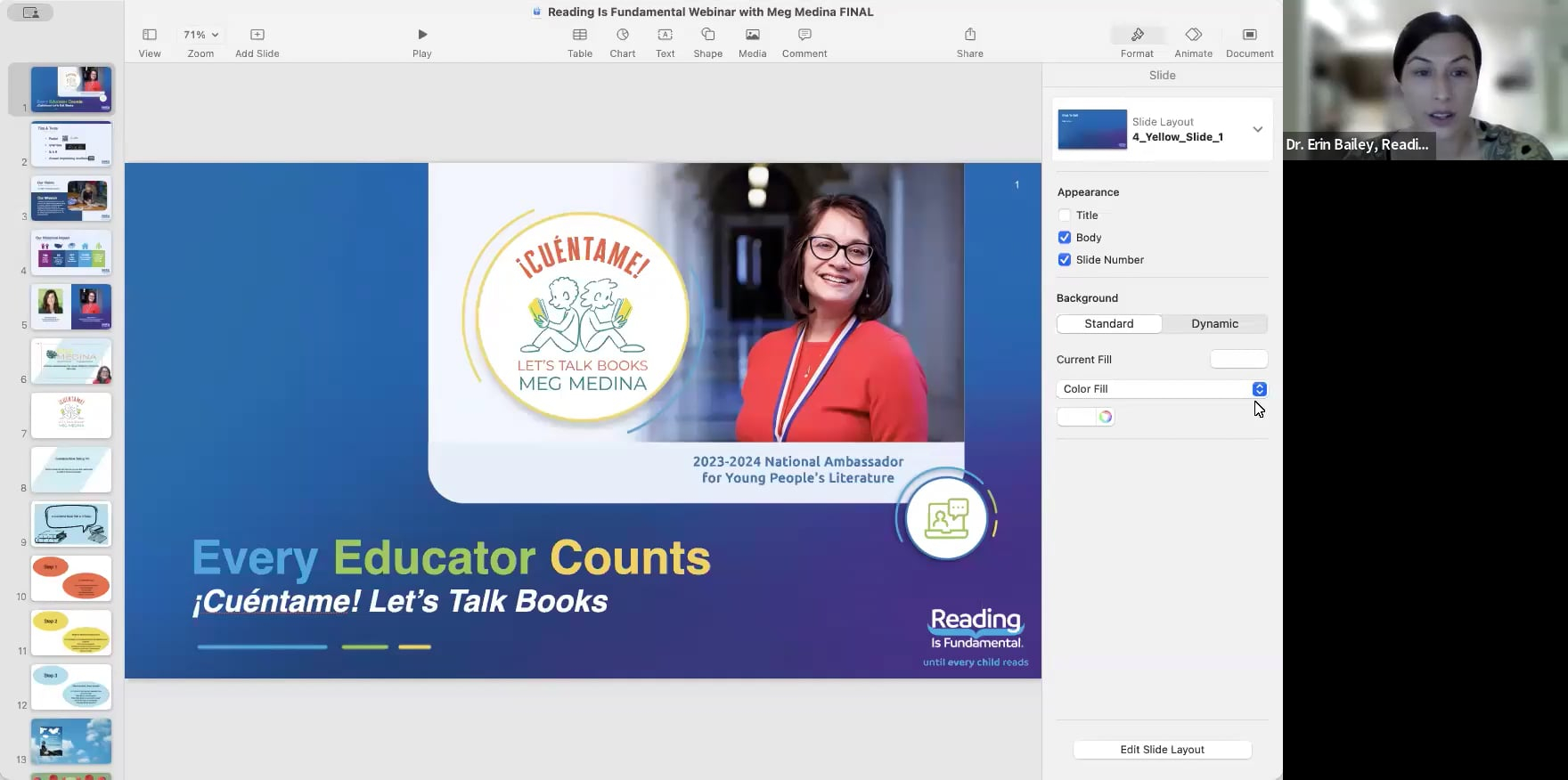Add a Comment from toolbar
The width and height of the screenshot is (1568, 780).
804,35
